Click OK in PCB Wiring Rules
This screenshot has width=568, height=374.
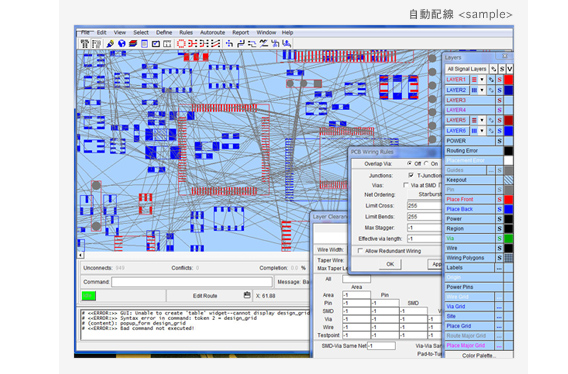click(x=390, y=264)
